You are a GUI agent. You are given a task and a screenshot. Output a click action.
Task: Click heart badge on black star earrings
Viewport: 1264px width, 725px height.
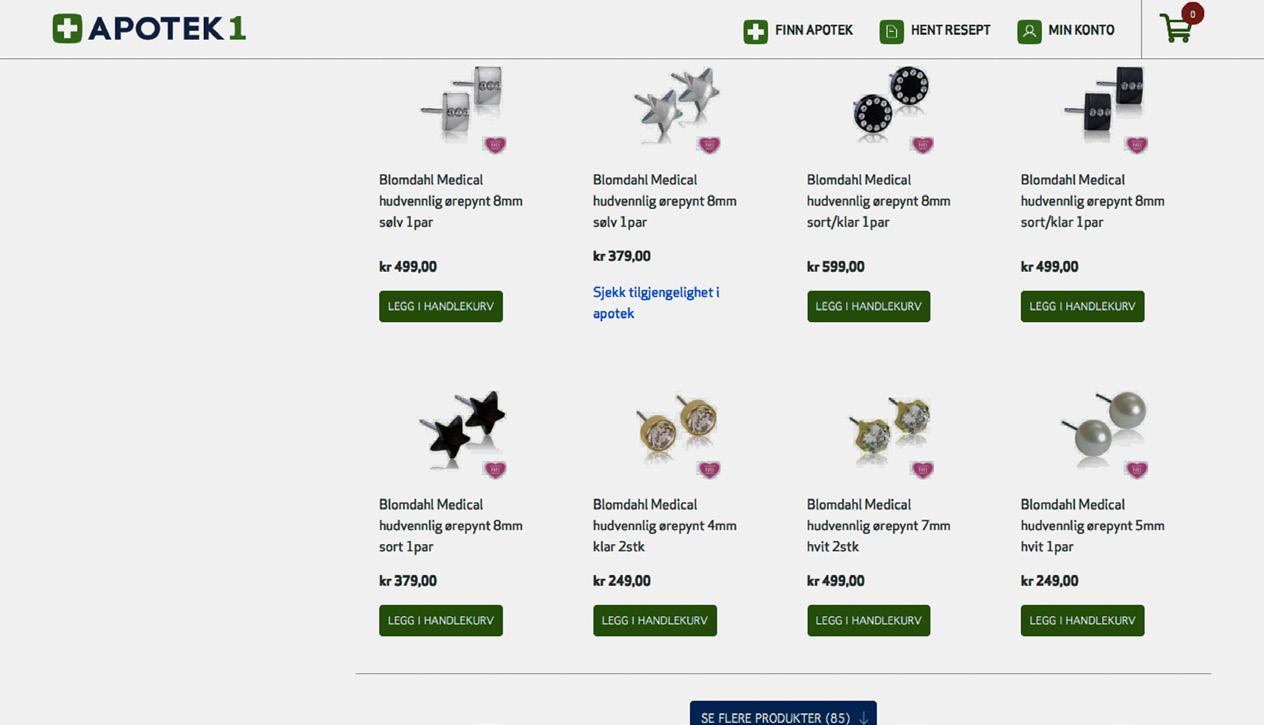(494, 469)
